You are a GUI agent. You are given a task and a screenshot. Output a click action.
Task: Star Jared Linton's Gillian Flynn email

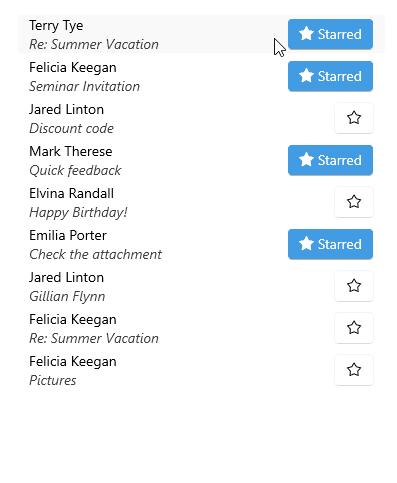coord(354,286)
